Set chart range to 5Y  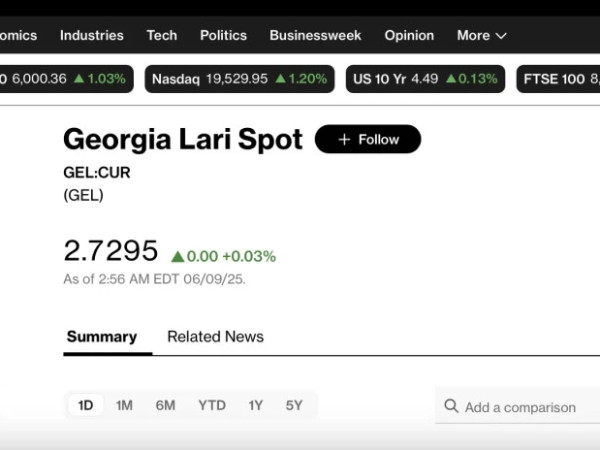tap(294, 405)
